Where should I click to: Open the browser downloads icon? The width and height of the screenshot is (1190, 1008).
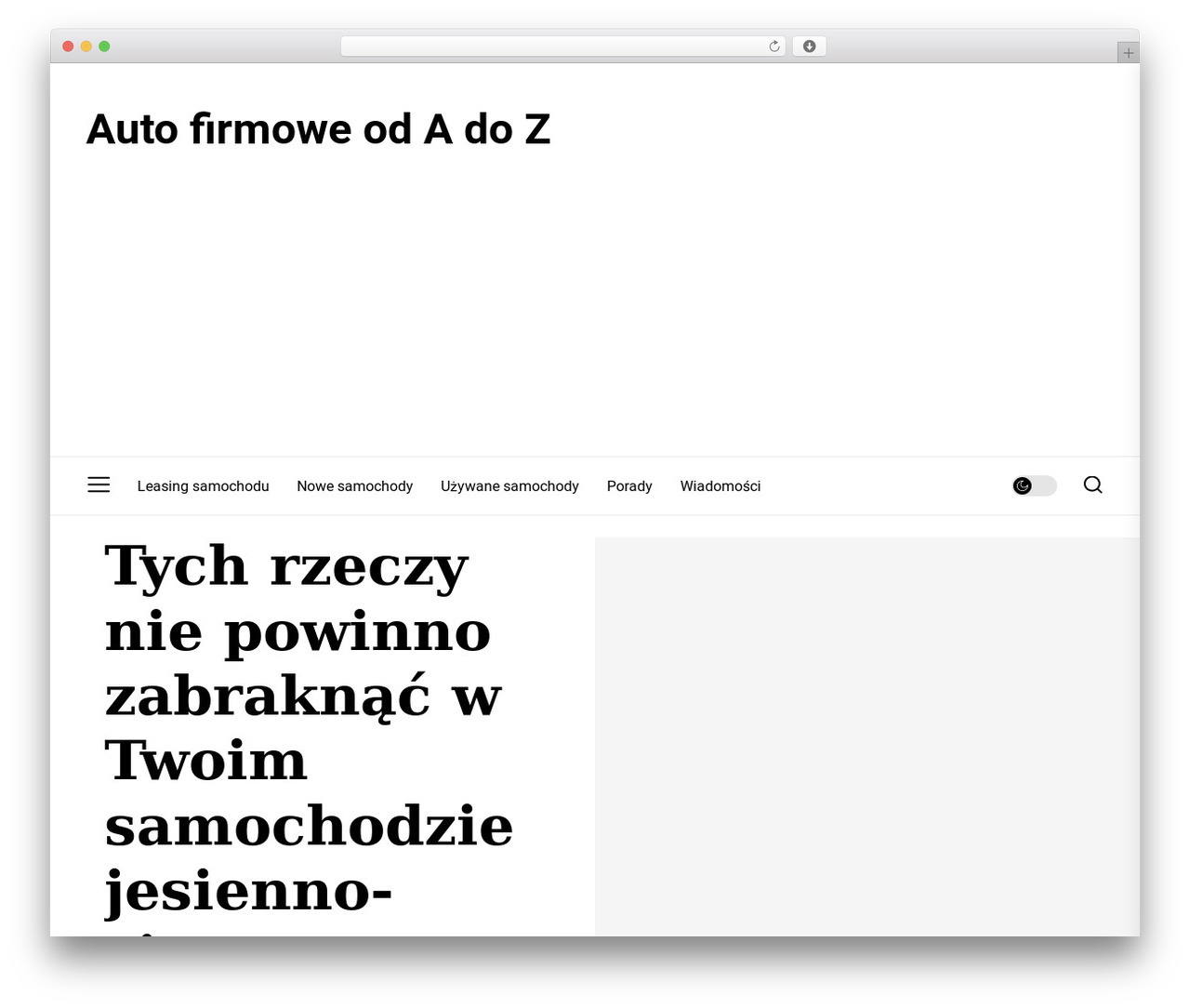pos(809,46)
